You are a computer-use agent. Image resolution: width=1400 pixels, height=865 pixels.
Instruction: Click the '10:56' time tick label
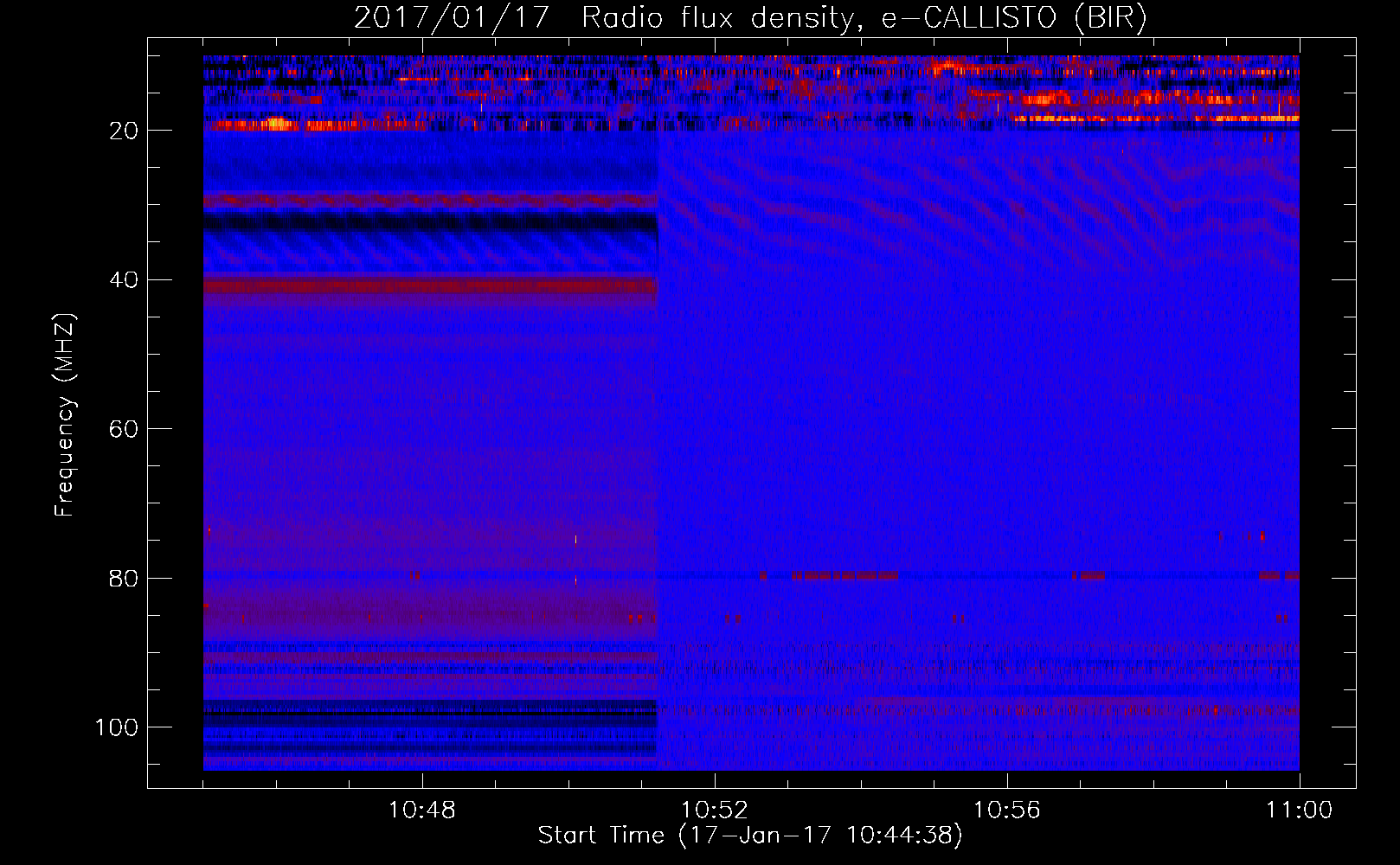pyautogui.click(x=1006, y=811)
